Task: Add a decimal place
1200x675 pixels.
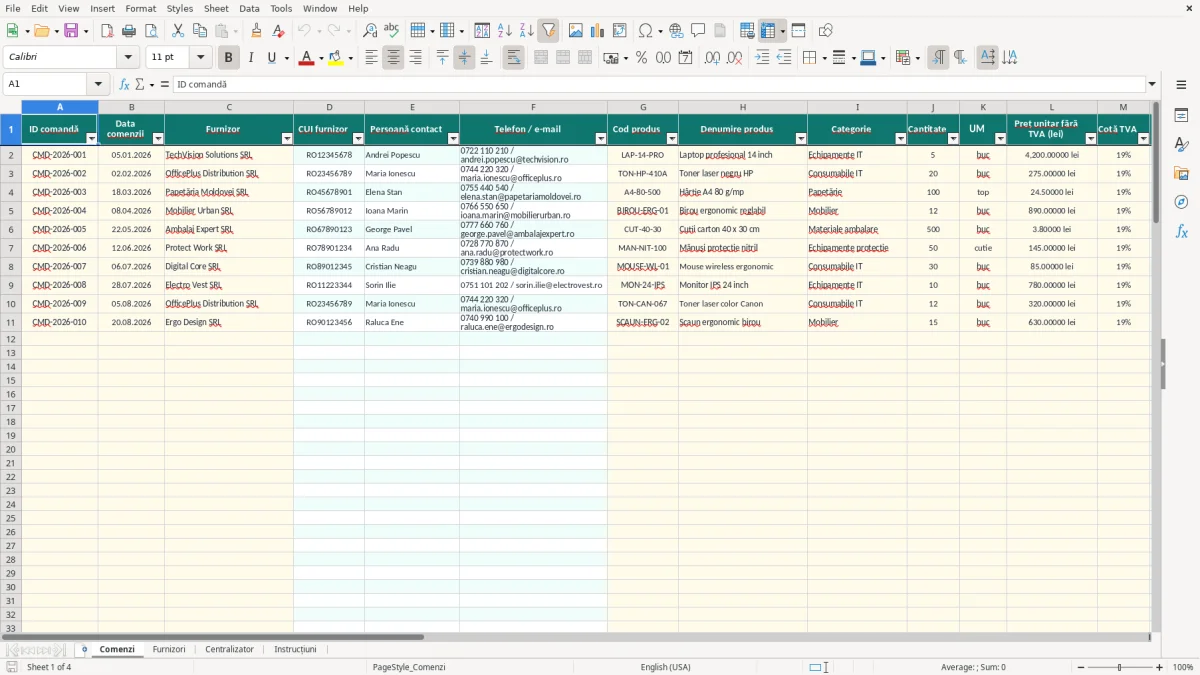Action: click(712, 58)
